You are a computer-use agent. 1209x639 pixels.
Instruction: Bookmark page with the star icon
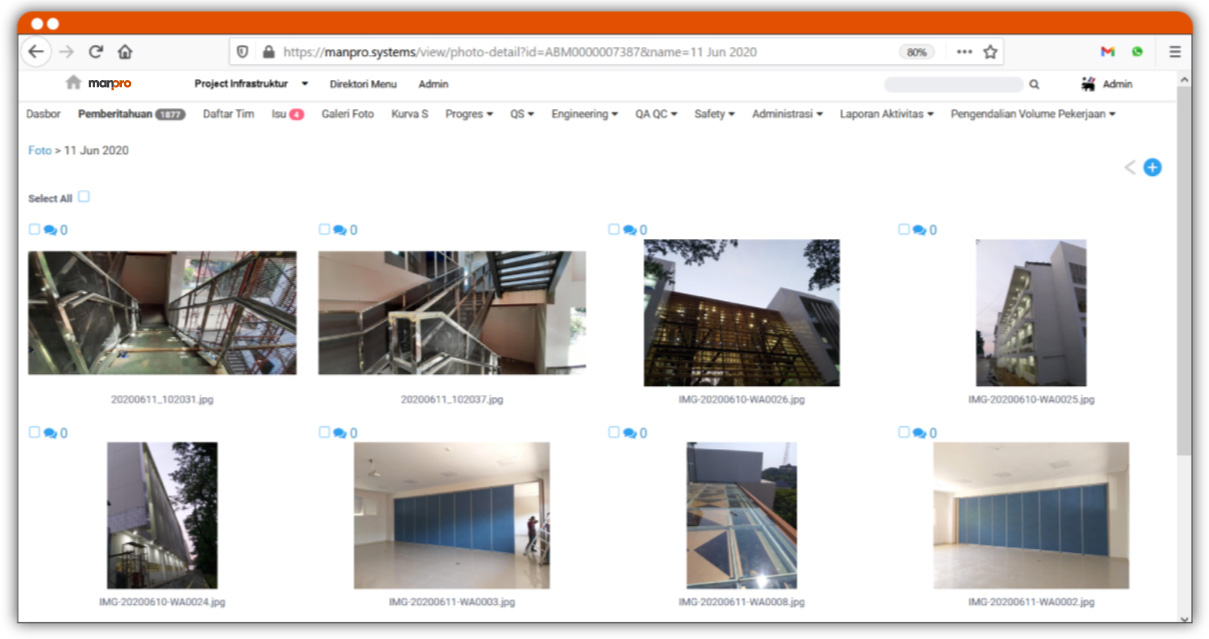[x=990, y=52]
